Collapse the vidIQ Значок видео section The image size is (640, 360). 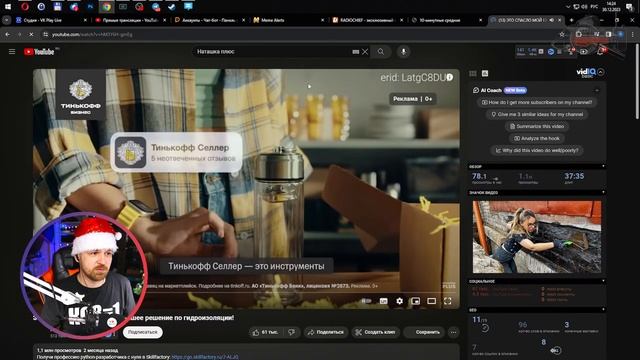(603, 192)
